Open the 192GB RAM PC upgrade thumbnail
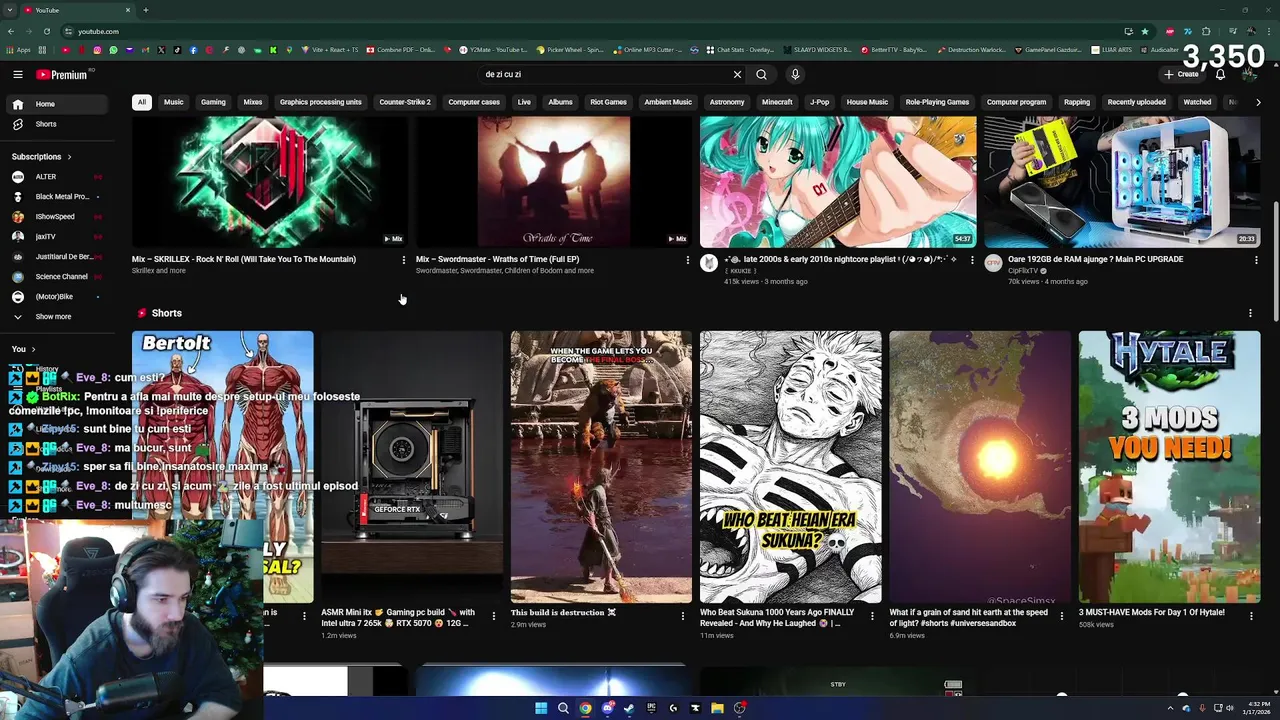The width and height of the screenshot is (1280, 720). [x=1122, y=182]
